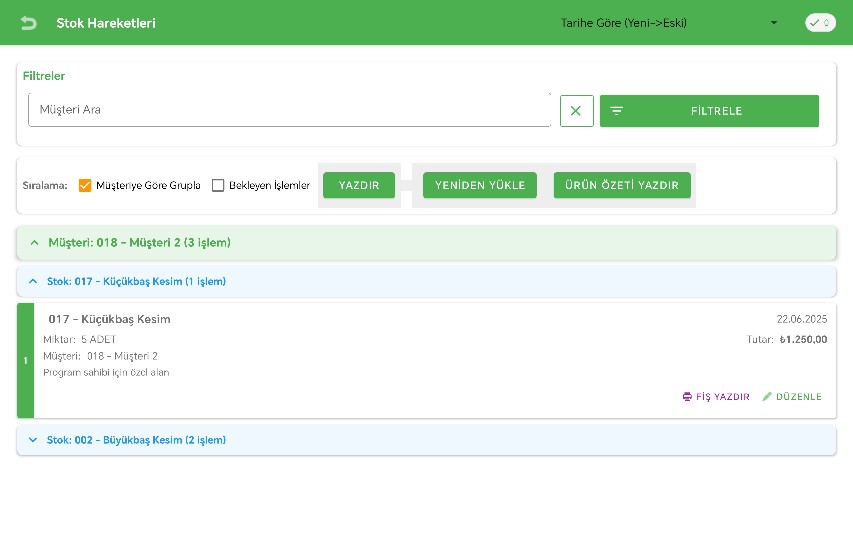Click the YENİDEN YÜKLE button
Screen dimensions: 853x533
tap(480, 185)
